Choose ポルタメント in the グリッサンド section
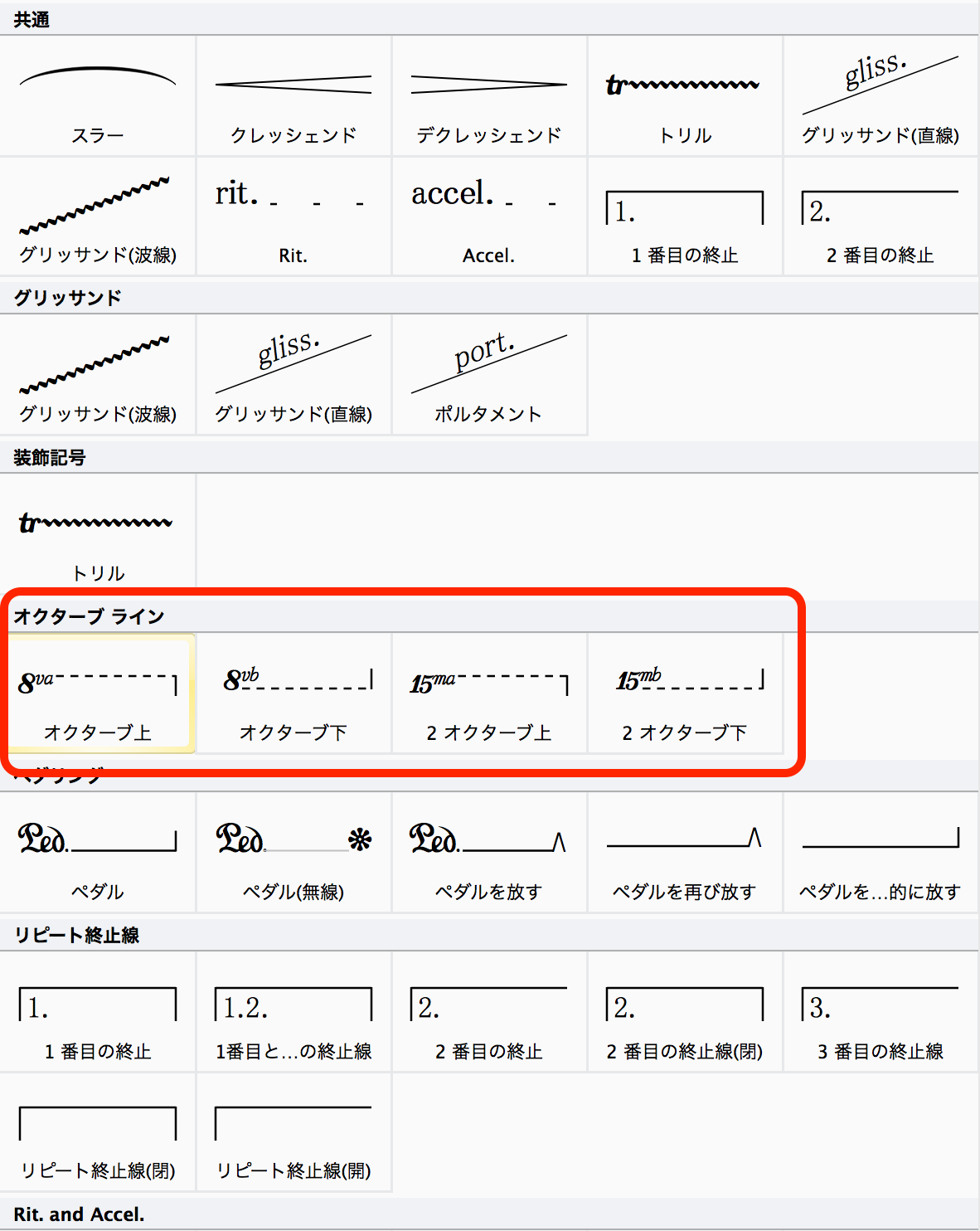Viewport: 980px width, 1231px height. click(489, 375)
